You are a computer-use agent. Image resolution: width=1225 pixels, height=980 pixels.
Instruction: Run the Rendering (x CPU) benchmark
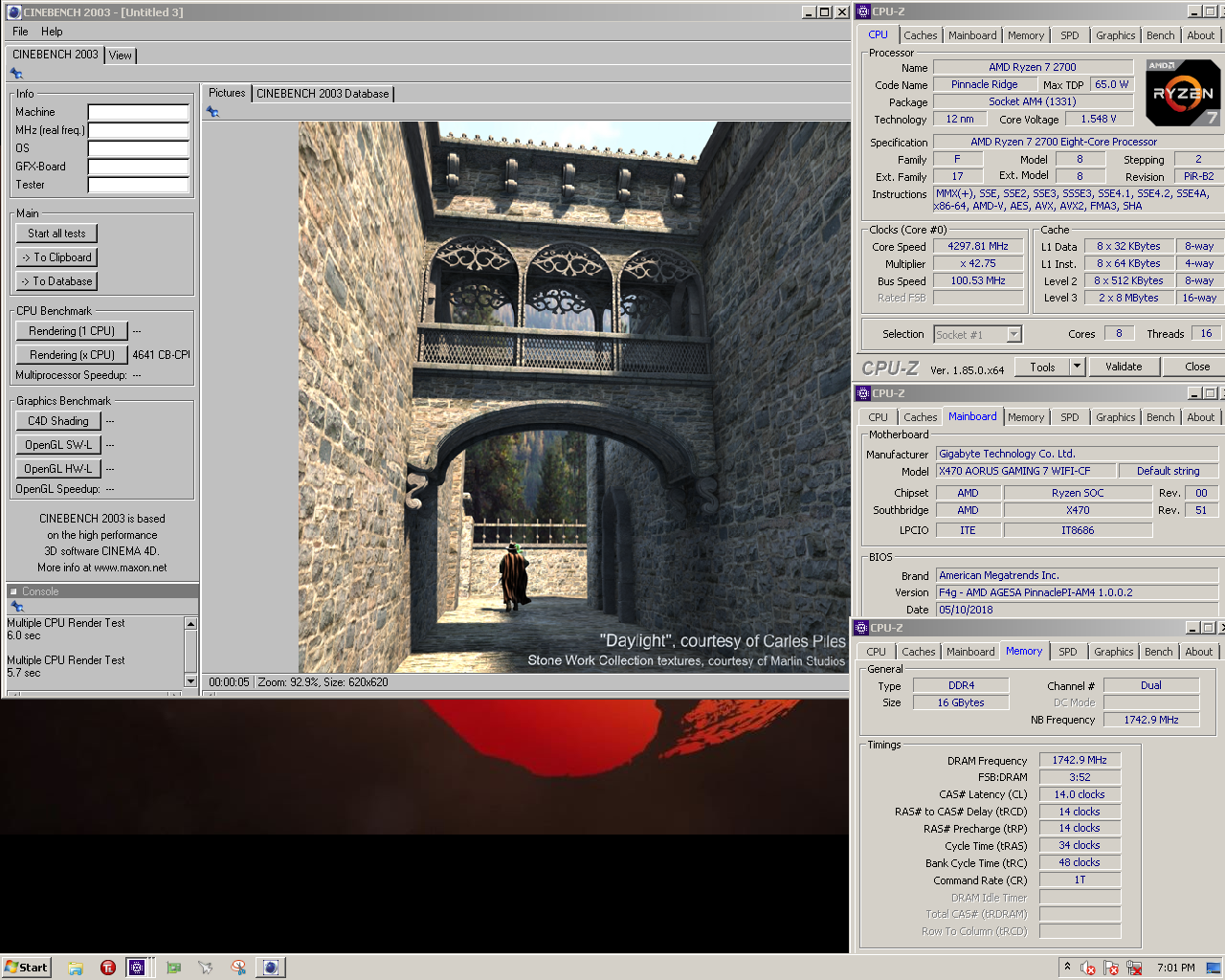tap(72, 355)
